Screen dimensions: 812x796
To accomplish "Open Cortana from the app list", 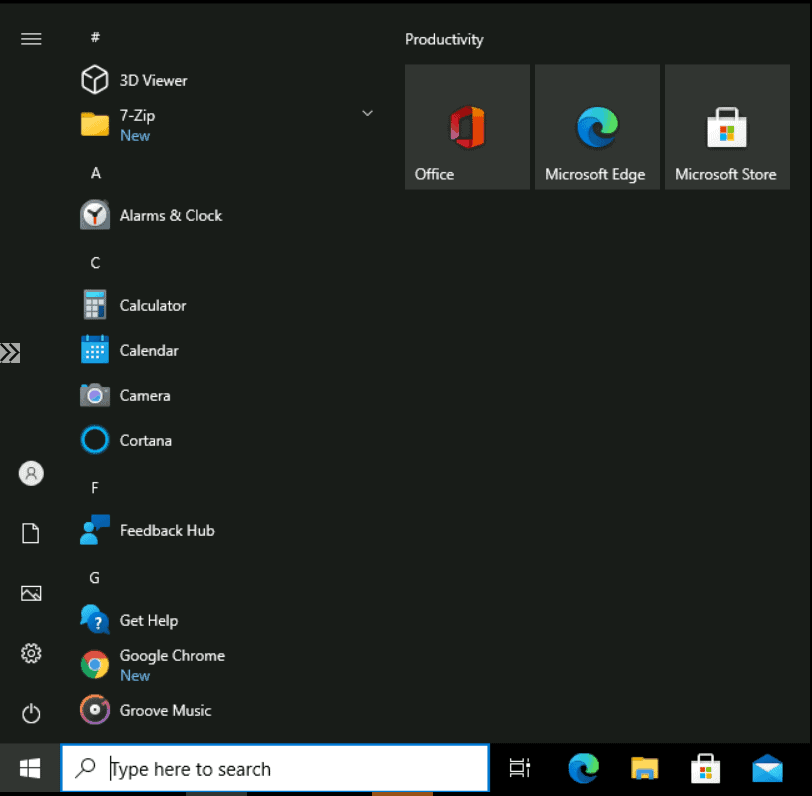I will 145,440.
